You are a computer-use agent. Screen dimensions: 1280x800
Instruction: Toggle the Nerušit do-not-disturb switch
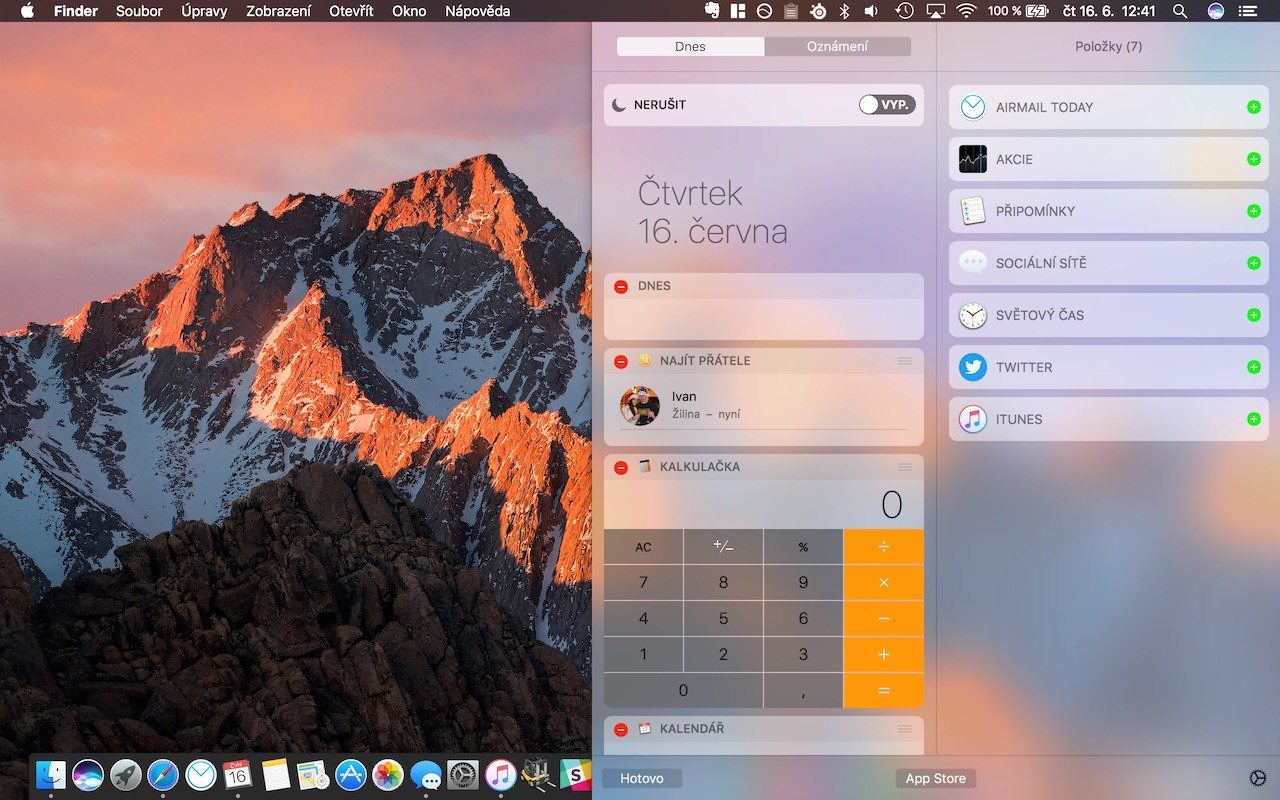pyautogui.click(x=886, y=105)
